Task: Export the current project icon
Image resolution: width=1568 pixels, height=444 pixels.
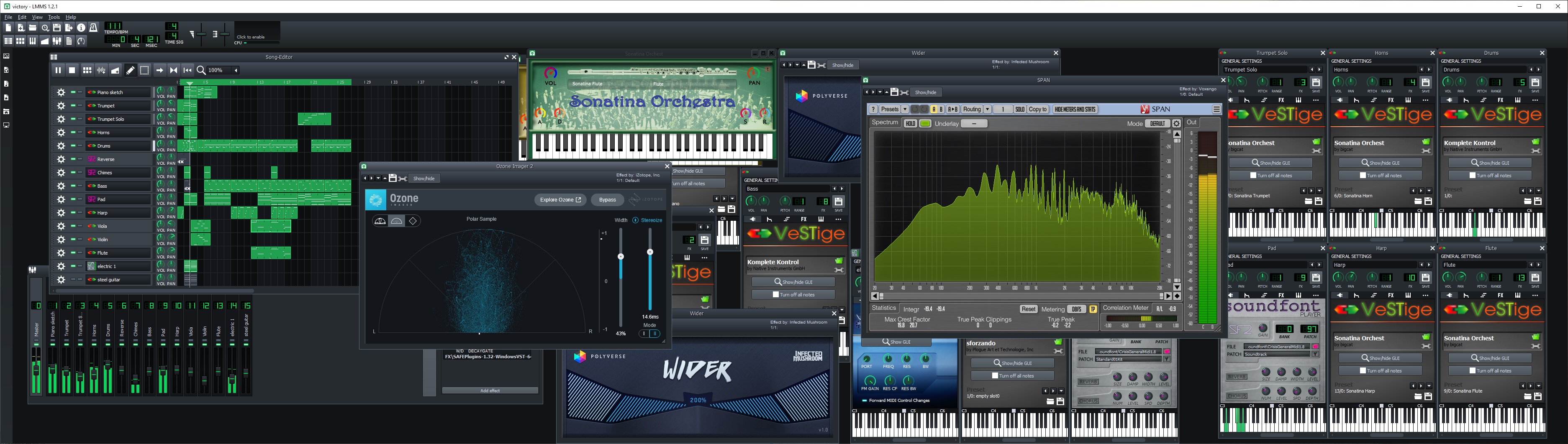Action: coord(69,27)
